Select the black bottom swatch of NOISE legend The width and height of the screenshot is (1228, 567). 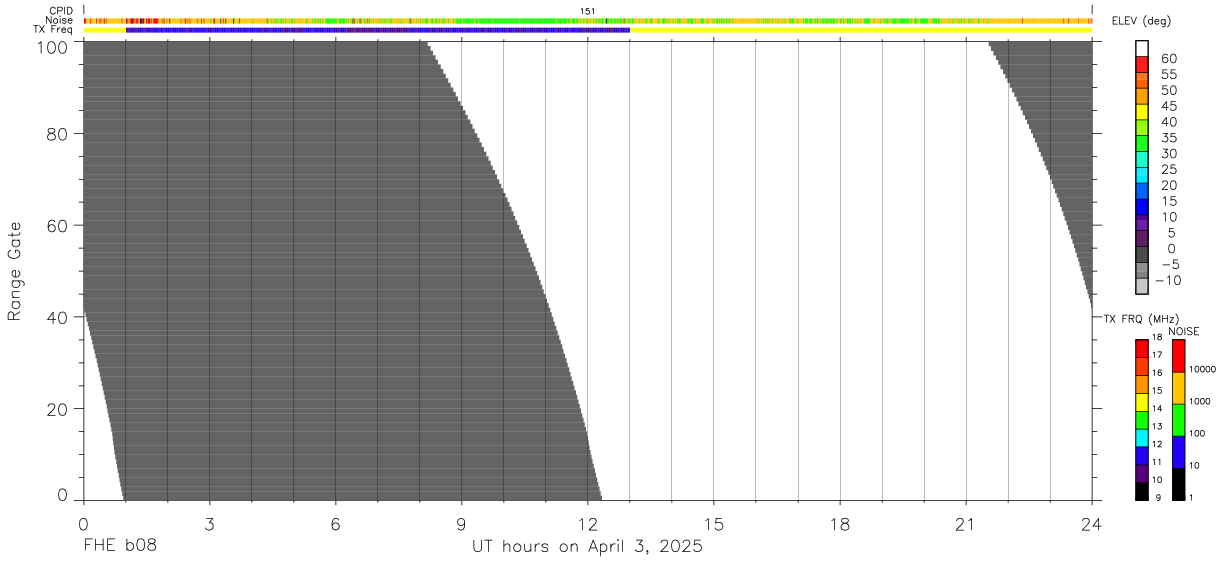1178,484
